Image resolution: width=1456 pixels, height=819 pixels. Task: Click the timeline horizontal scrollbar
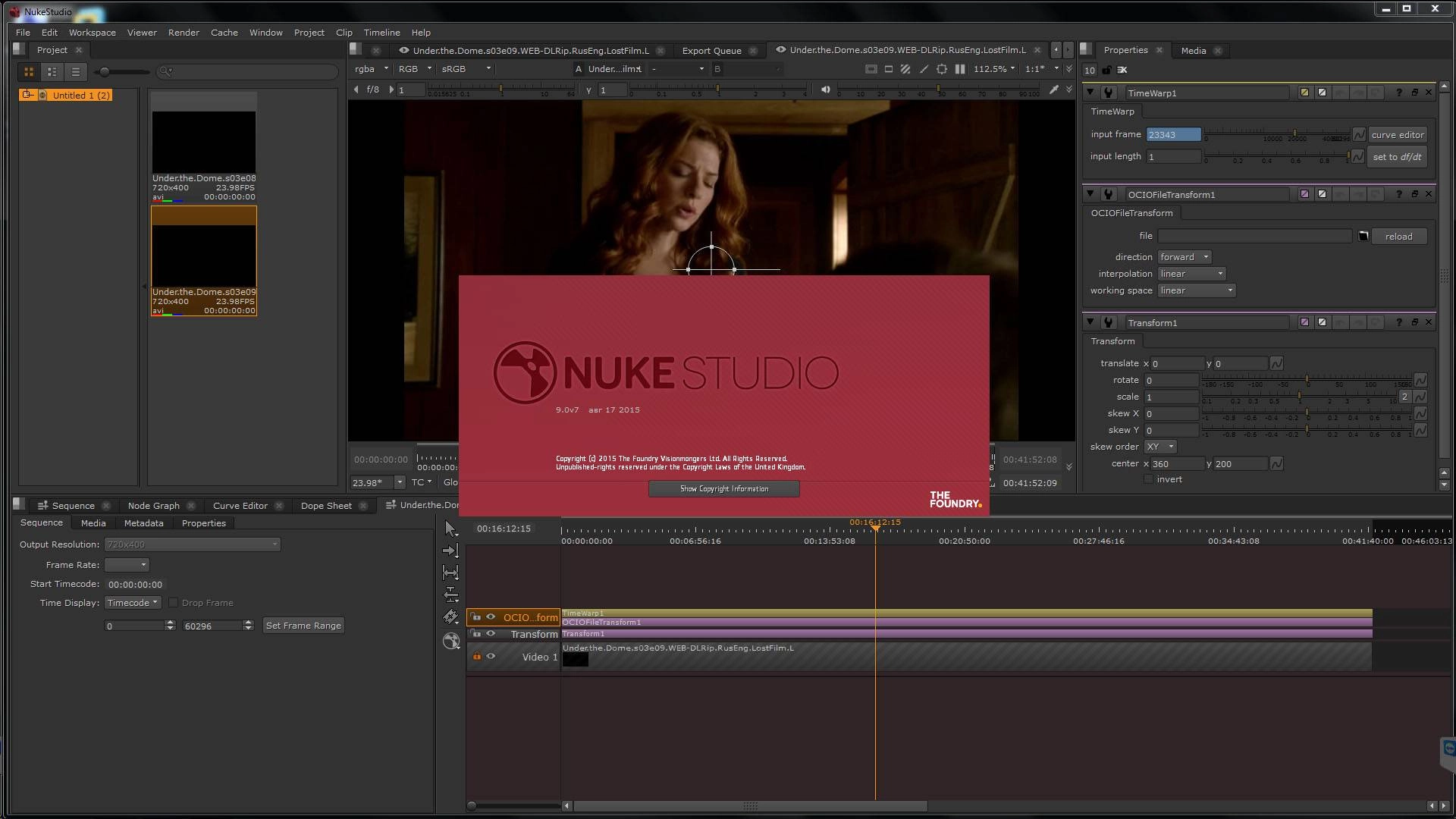coord(750,806)
